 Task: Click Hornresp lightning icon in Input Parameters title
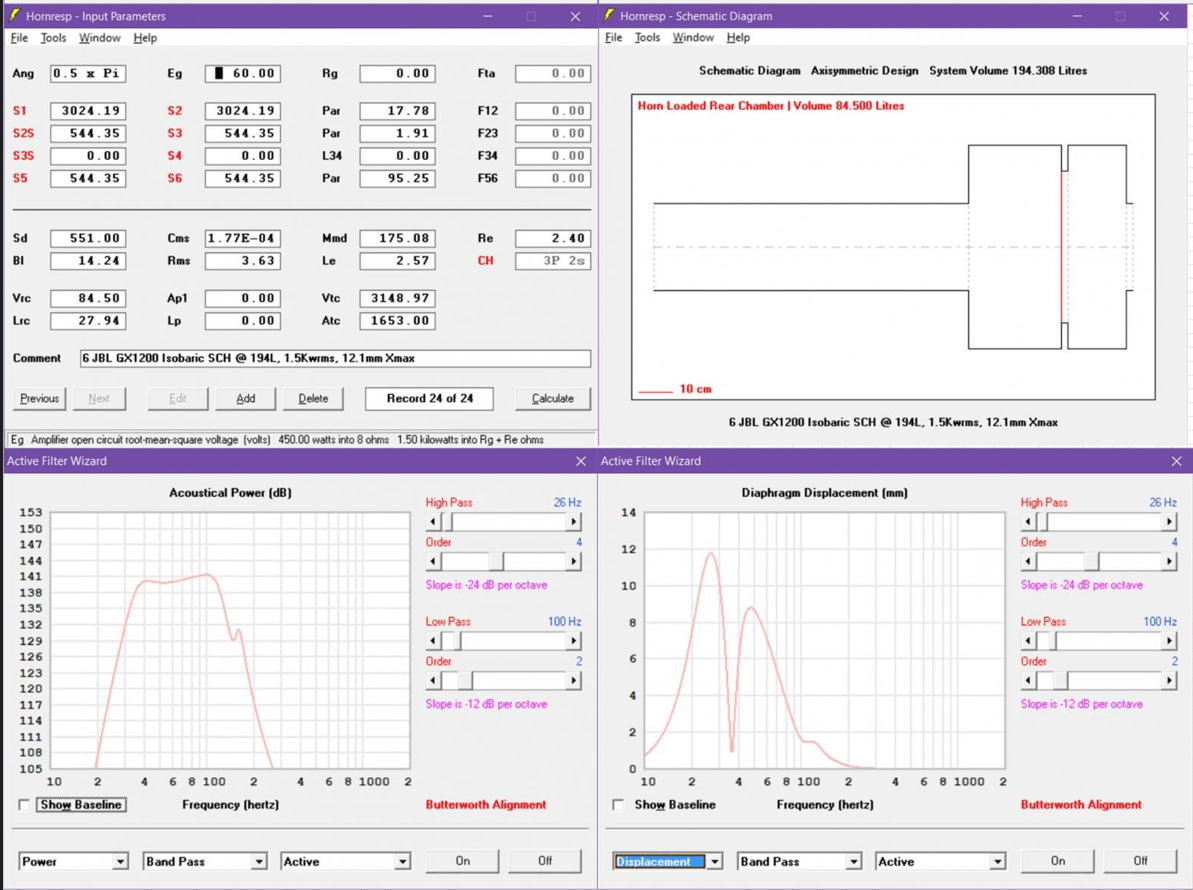point(14,15)
